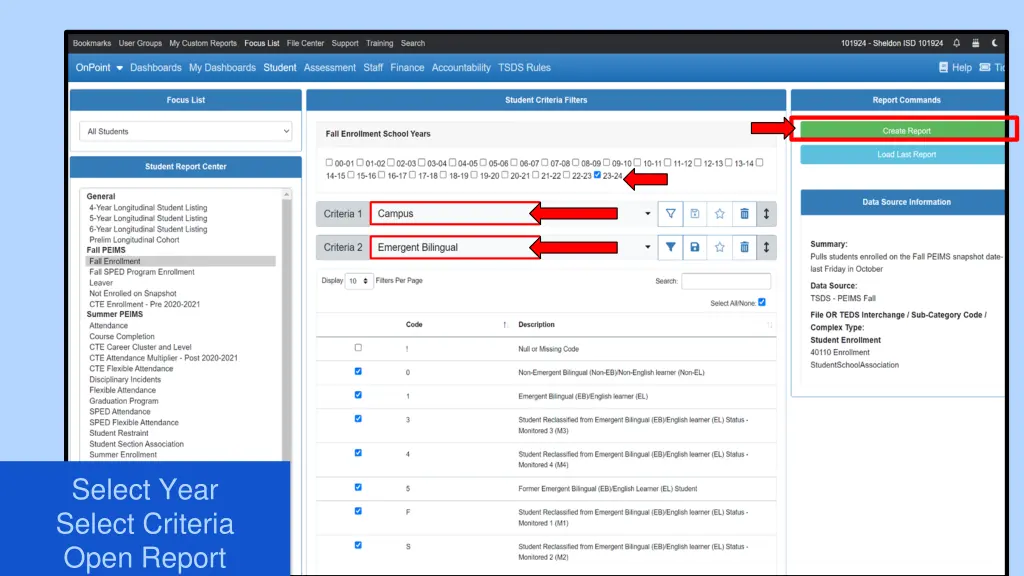Click the Criteria 1 save icon
Image resolution: width=1024 pixels, height=576 pixels.
[695, 214]
